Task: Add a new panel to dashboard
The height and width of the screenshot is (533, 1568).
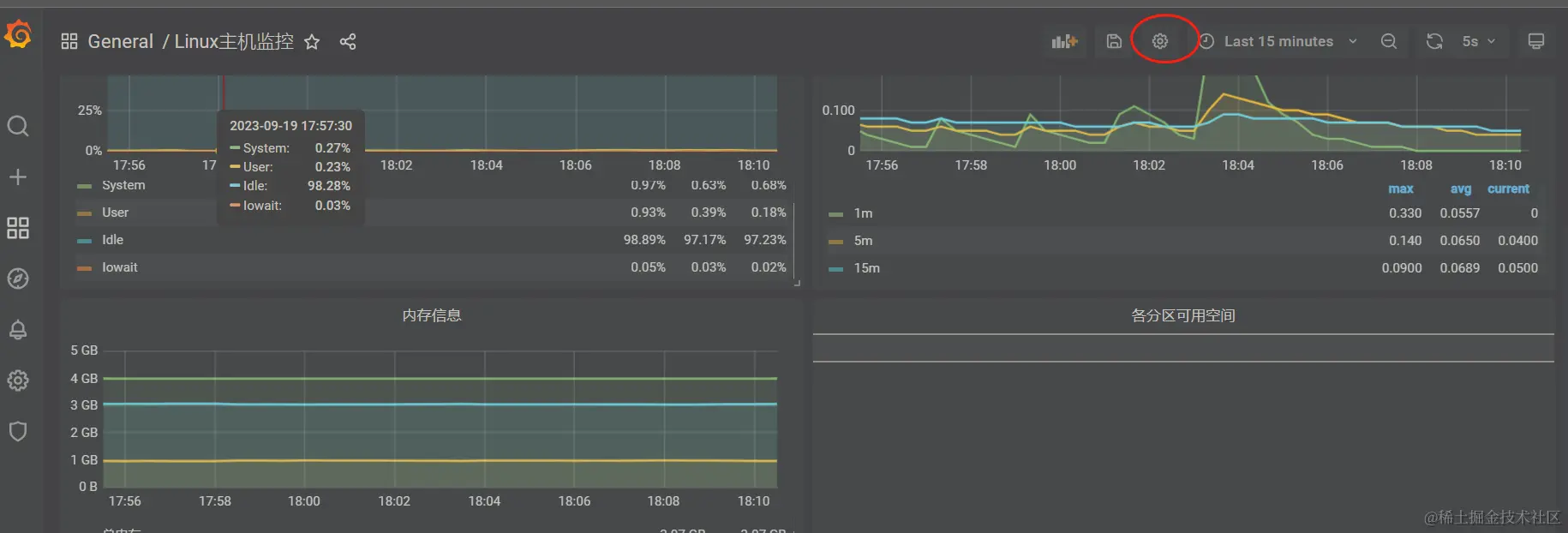Action: [x=1064, y=41]
